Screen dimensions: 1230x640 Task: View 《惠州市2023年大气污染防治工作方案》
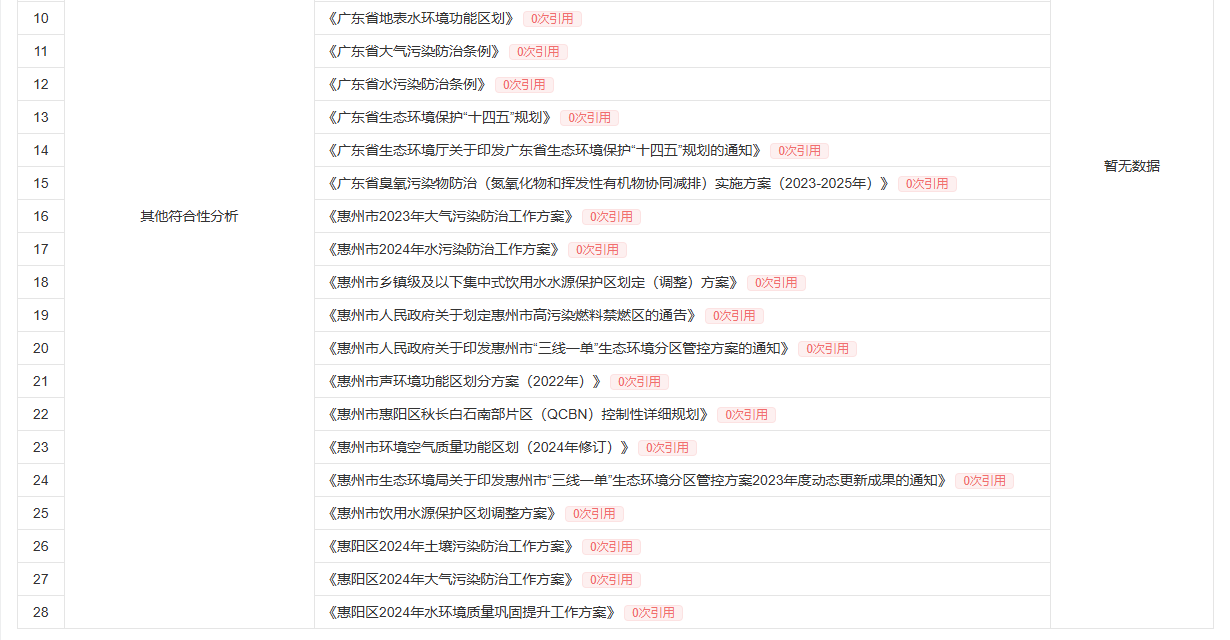coord(450,216)
